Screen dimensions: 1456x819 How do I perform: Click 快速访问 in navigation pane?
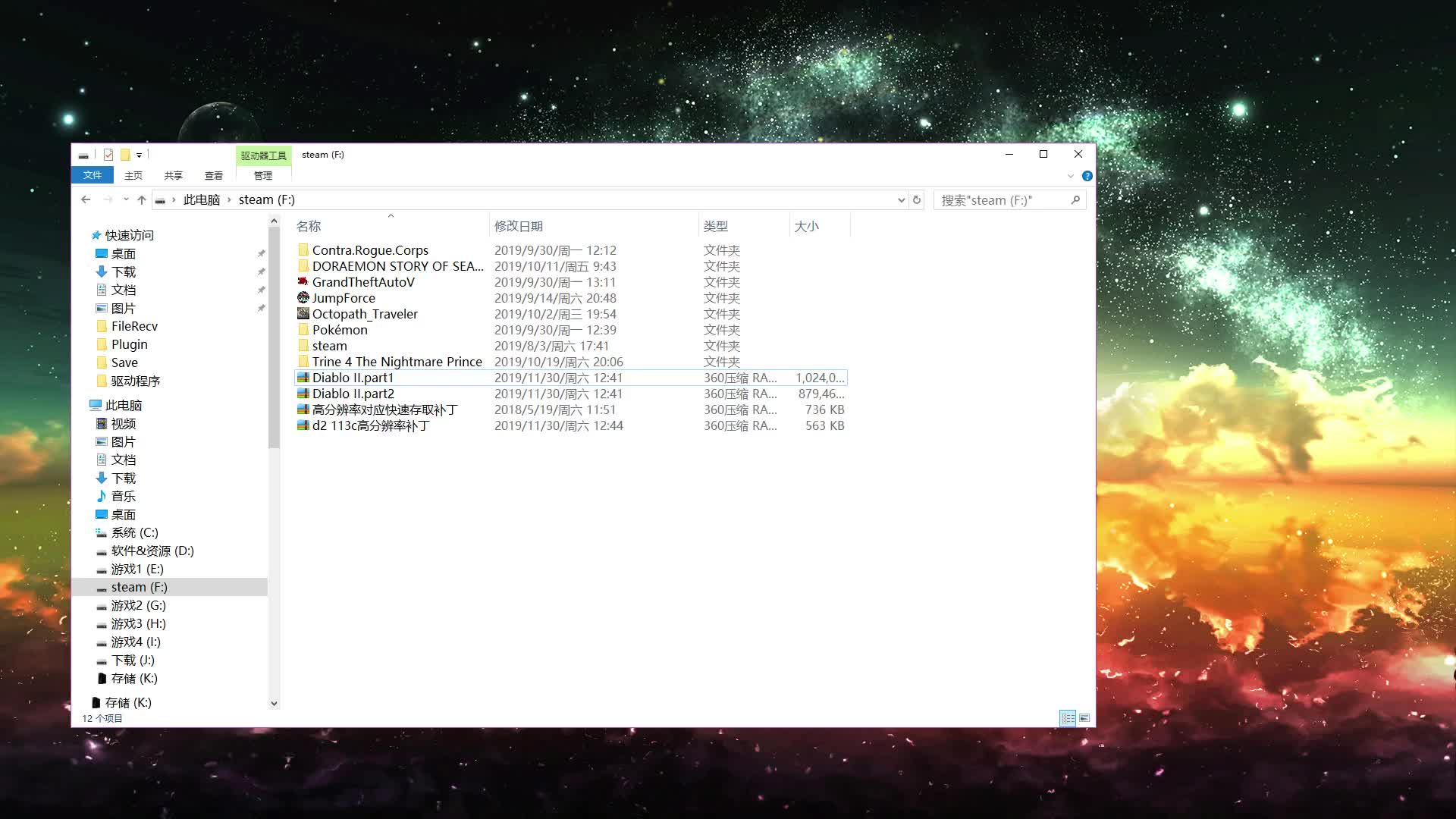pos(129,235)
